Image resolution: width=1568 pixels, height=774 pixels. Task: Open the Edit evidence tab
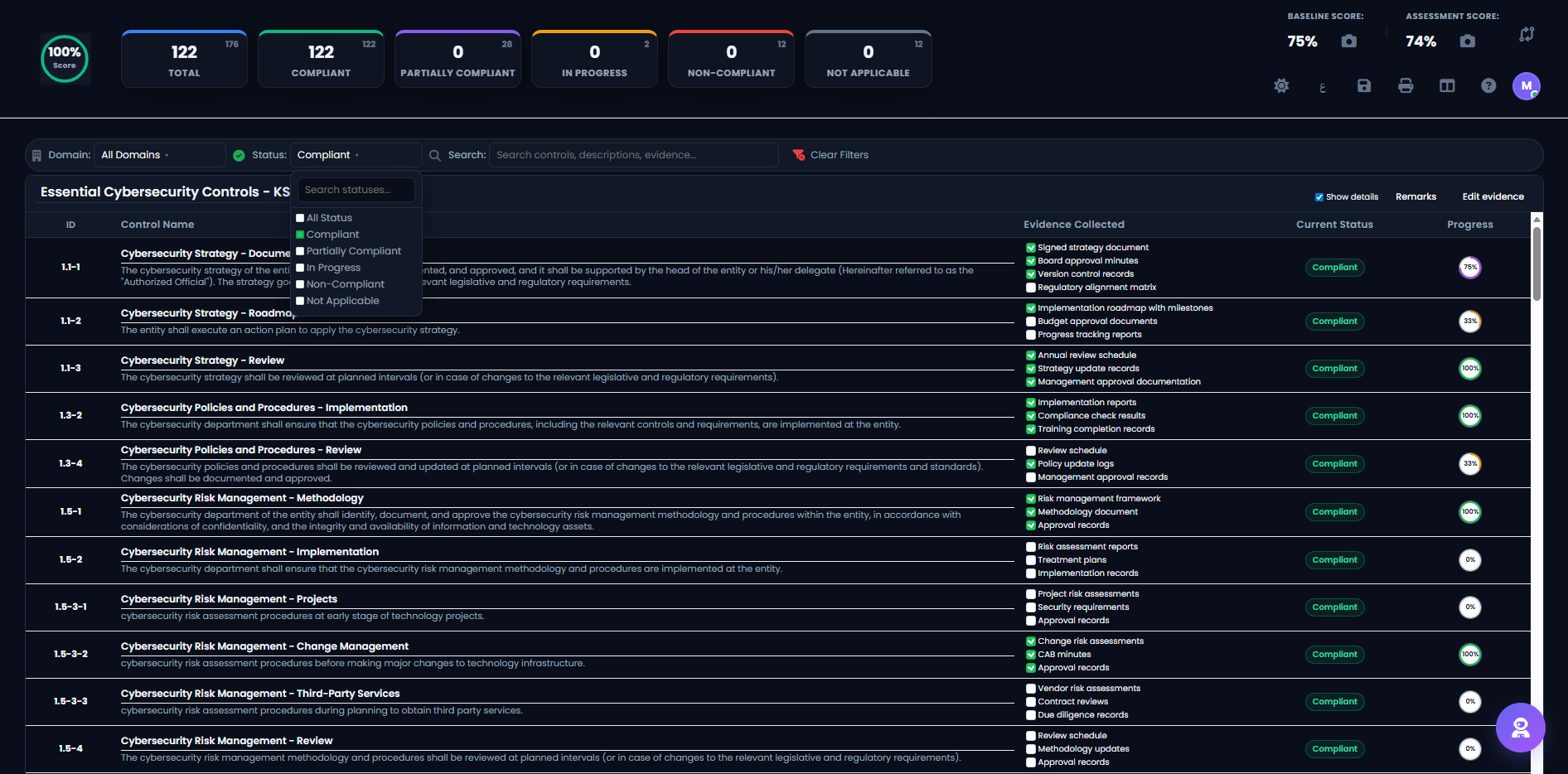(x=1493, y=196)
